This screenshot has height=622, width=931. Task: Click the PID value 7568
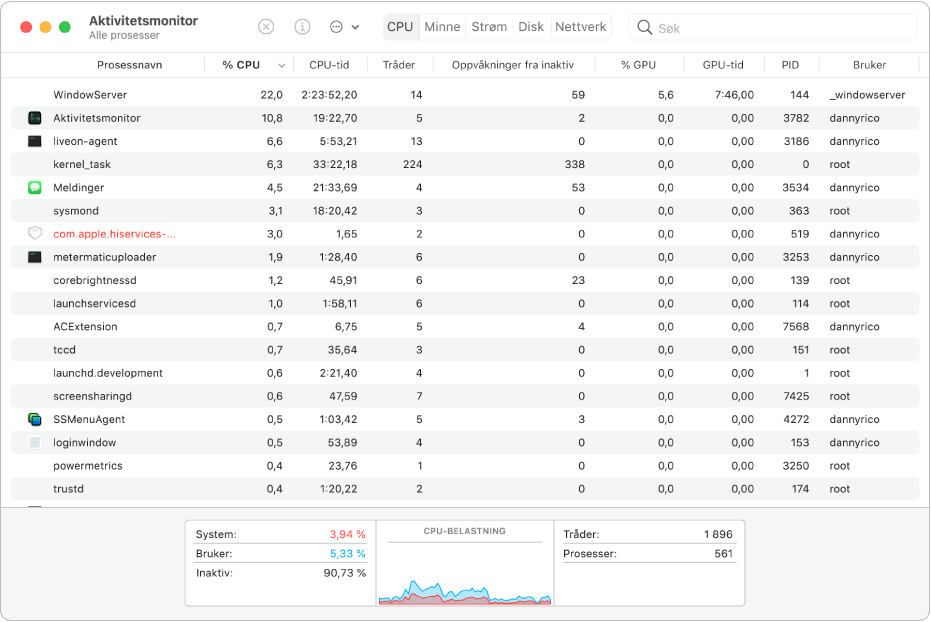pyautogui.click(x=796, y=326)
